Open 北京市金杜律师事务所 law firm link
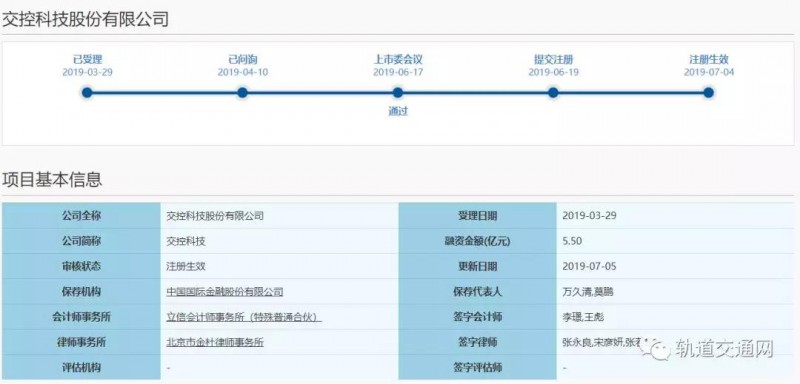Image resolution: width=800 pixels, height=384 pixels. pos(215,342)
